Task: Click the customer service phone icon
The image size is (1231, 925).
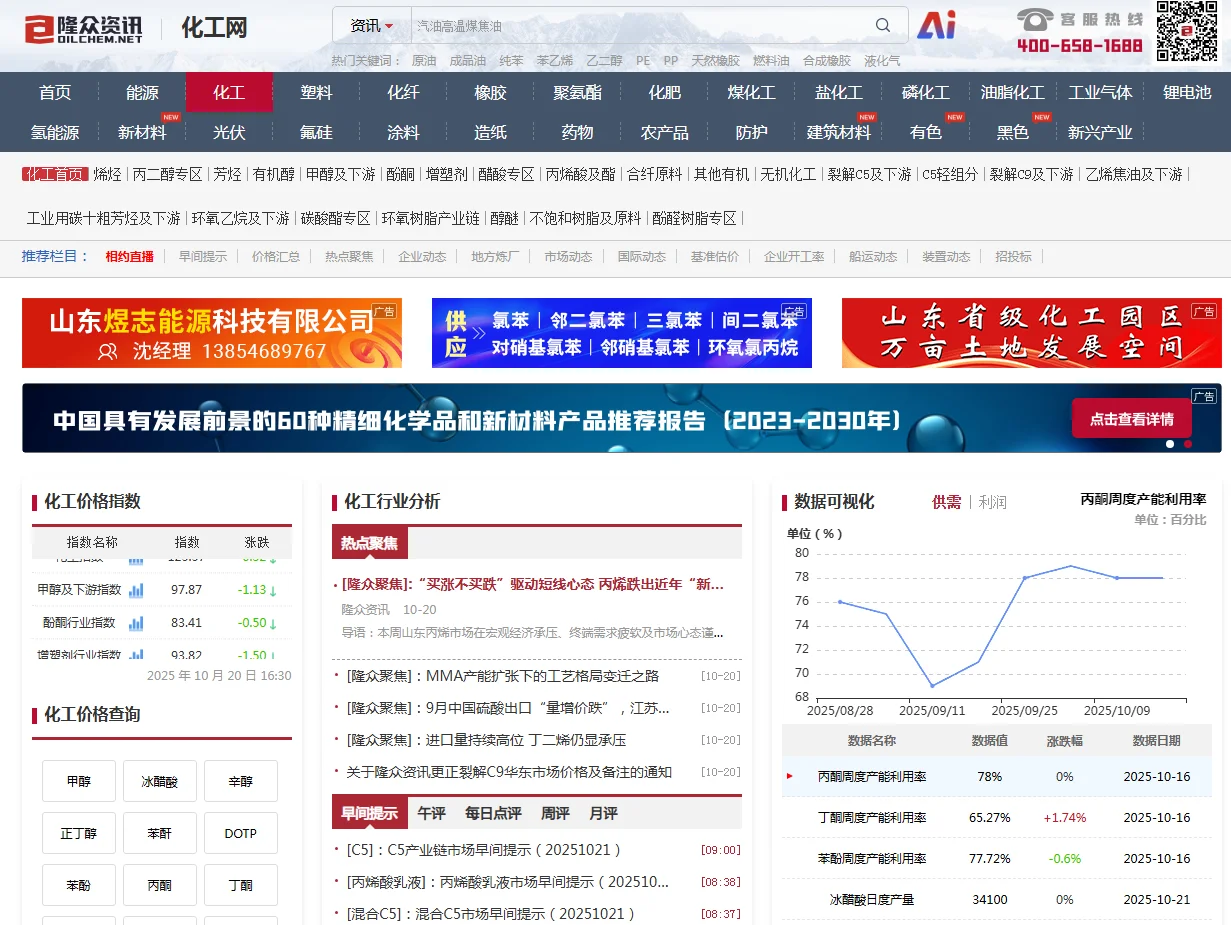Action: (x=1035, y=19)
